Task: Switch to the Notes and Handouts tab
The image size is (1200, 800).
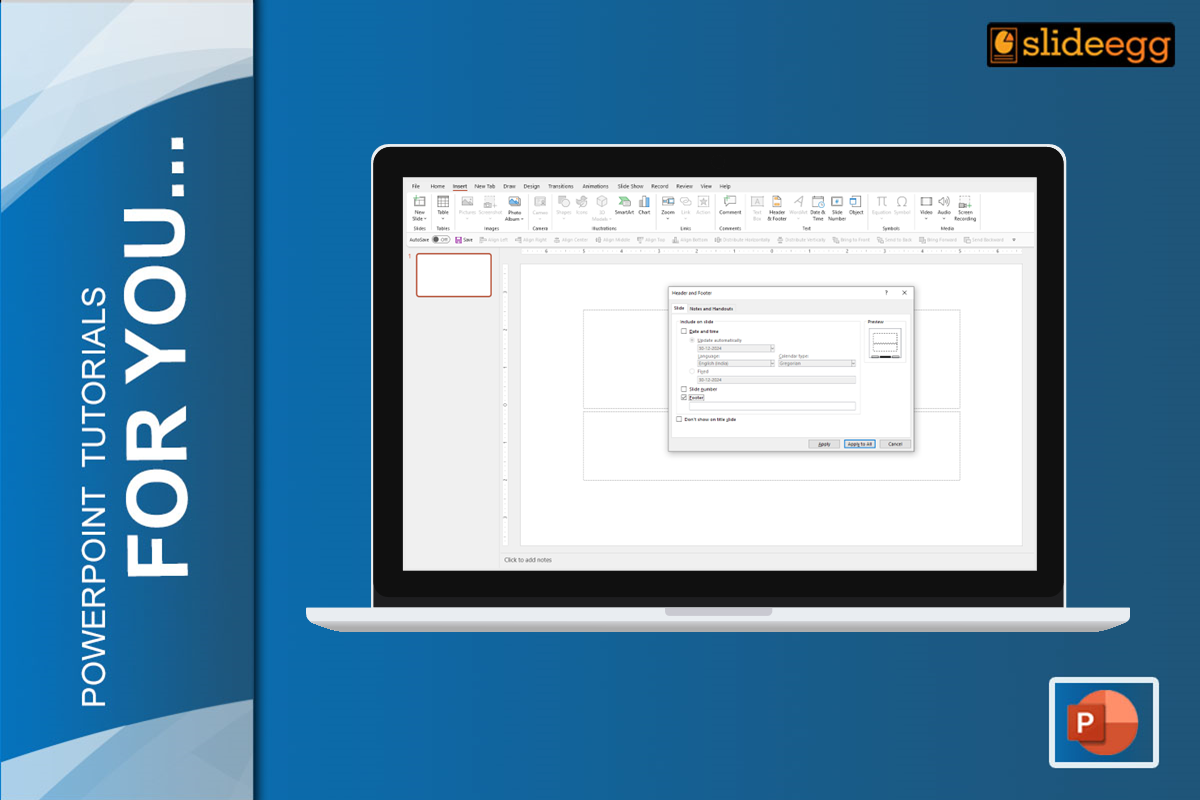Action: pyautogui.click(x=711, y=309)
